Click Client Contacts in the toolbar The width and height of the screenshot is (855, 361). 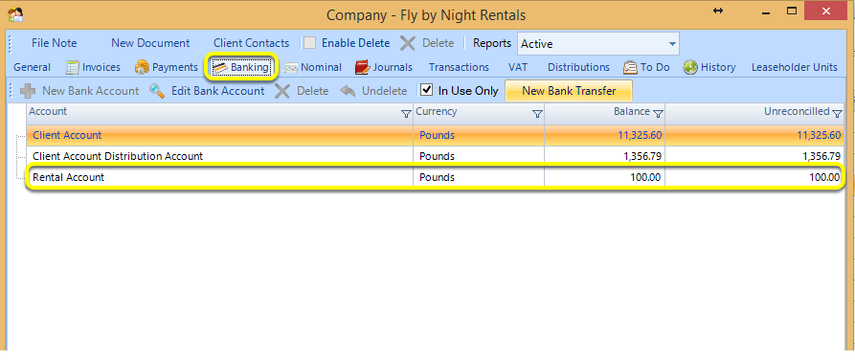[x=251, y=43]
